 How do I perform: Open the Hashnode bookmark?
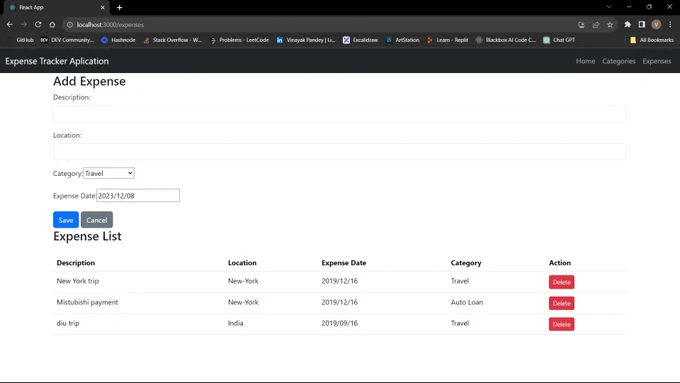pyautogui.click(x=118, y=40)
